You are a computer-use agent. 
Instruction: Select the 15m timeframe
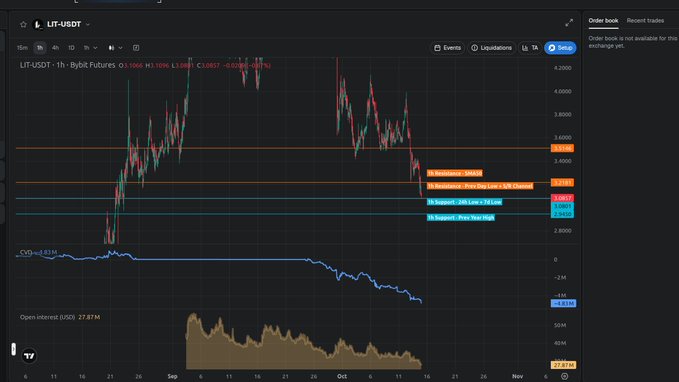tap(22, 48)
